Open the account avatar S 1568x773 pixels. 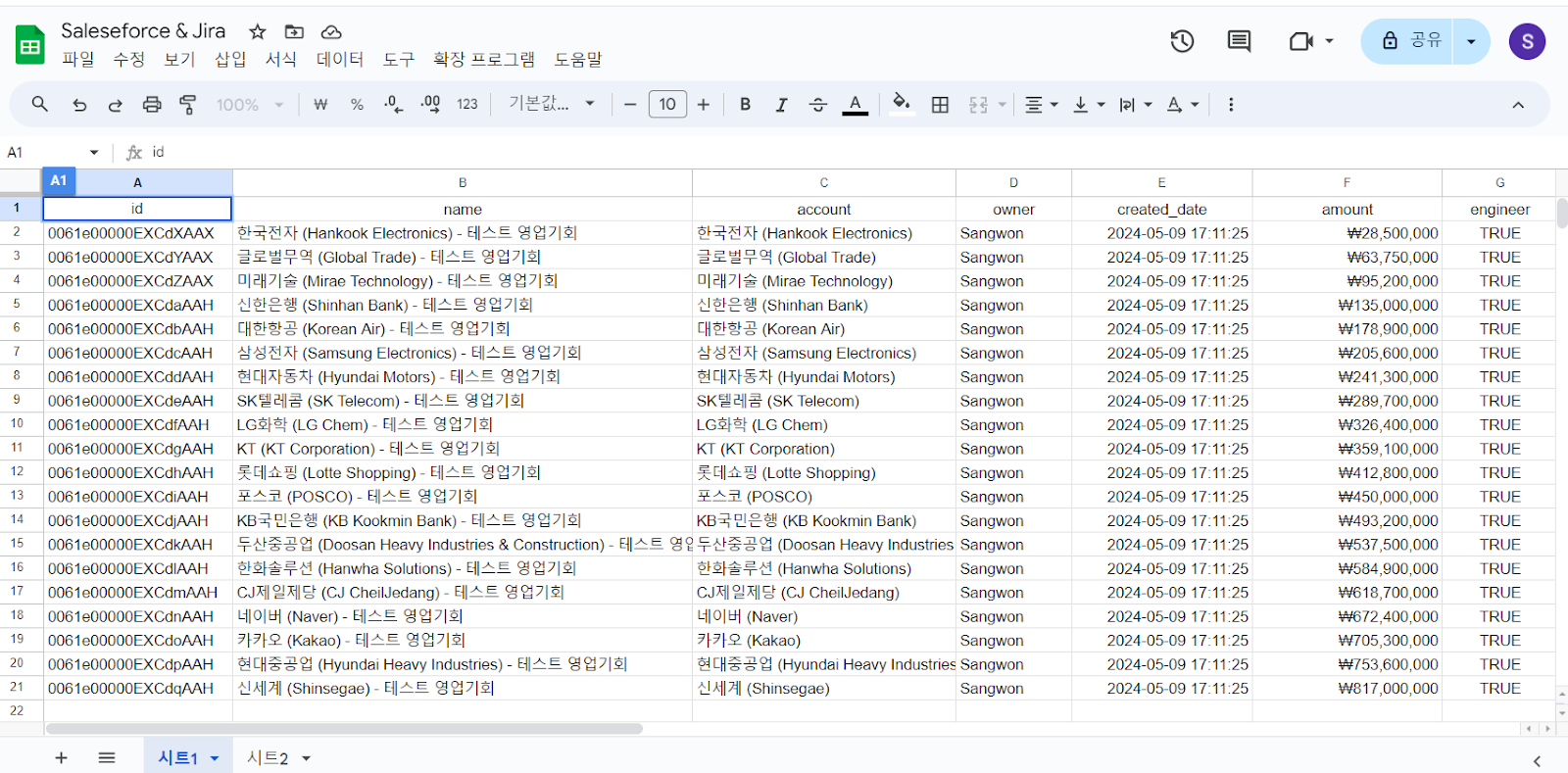[1527, 41]
